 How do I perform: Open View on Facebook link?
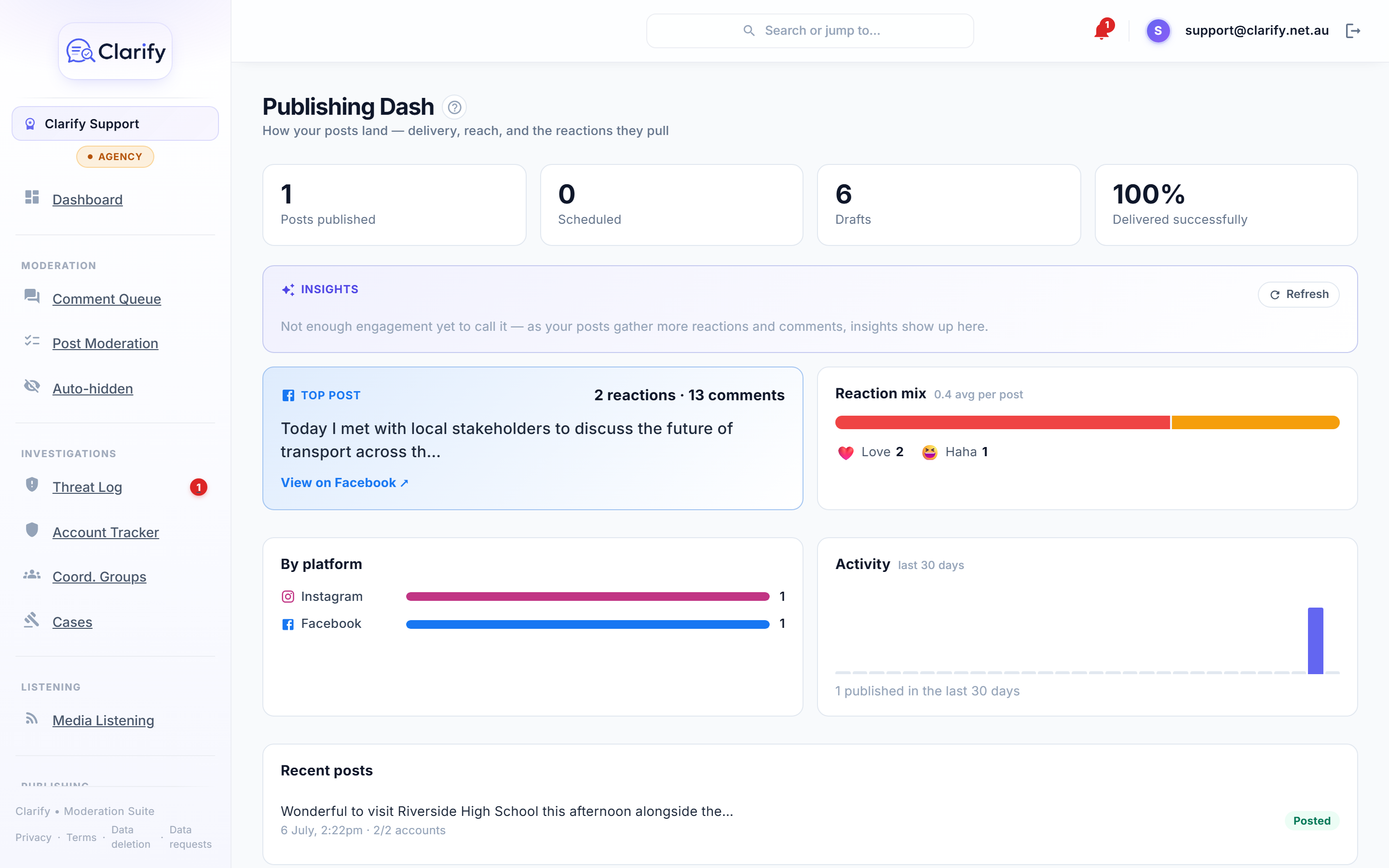(344, 483)
